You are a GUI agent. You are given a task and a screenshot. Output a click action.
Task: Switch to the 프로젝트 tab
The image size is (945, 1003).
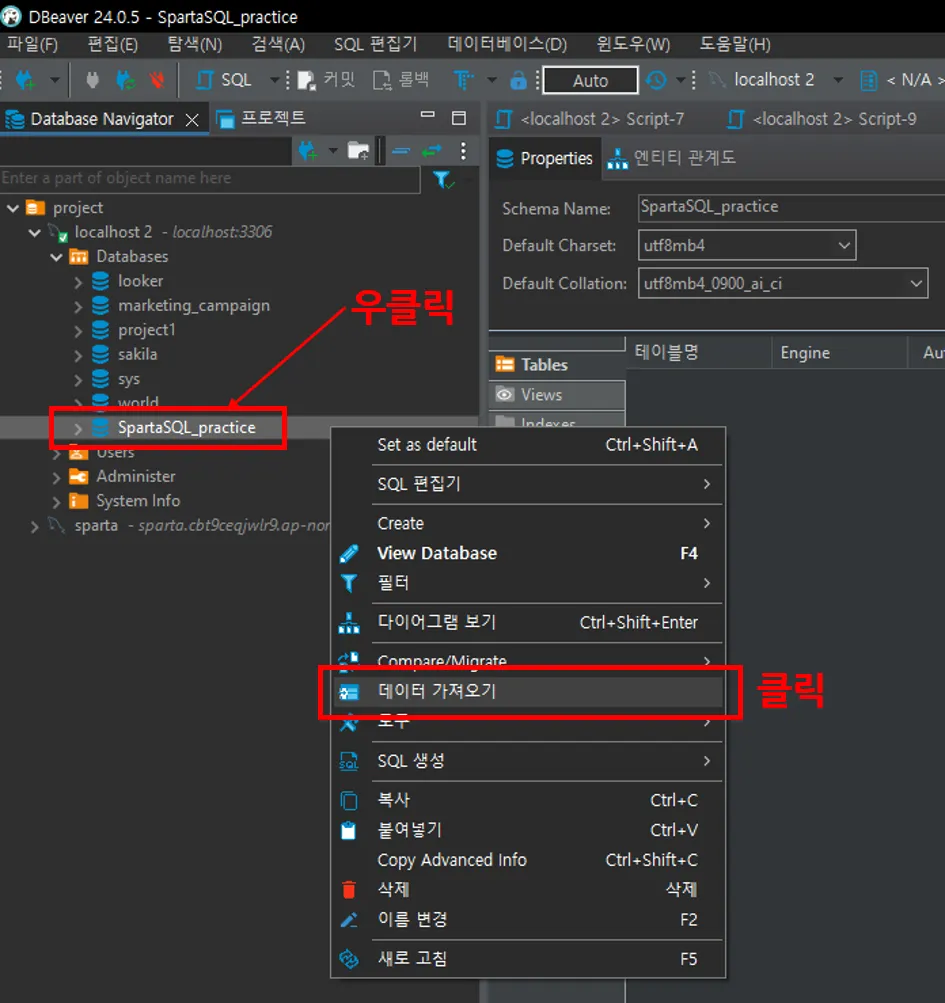[x=261, y=118]
